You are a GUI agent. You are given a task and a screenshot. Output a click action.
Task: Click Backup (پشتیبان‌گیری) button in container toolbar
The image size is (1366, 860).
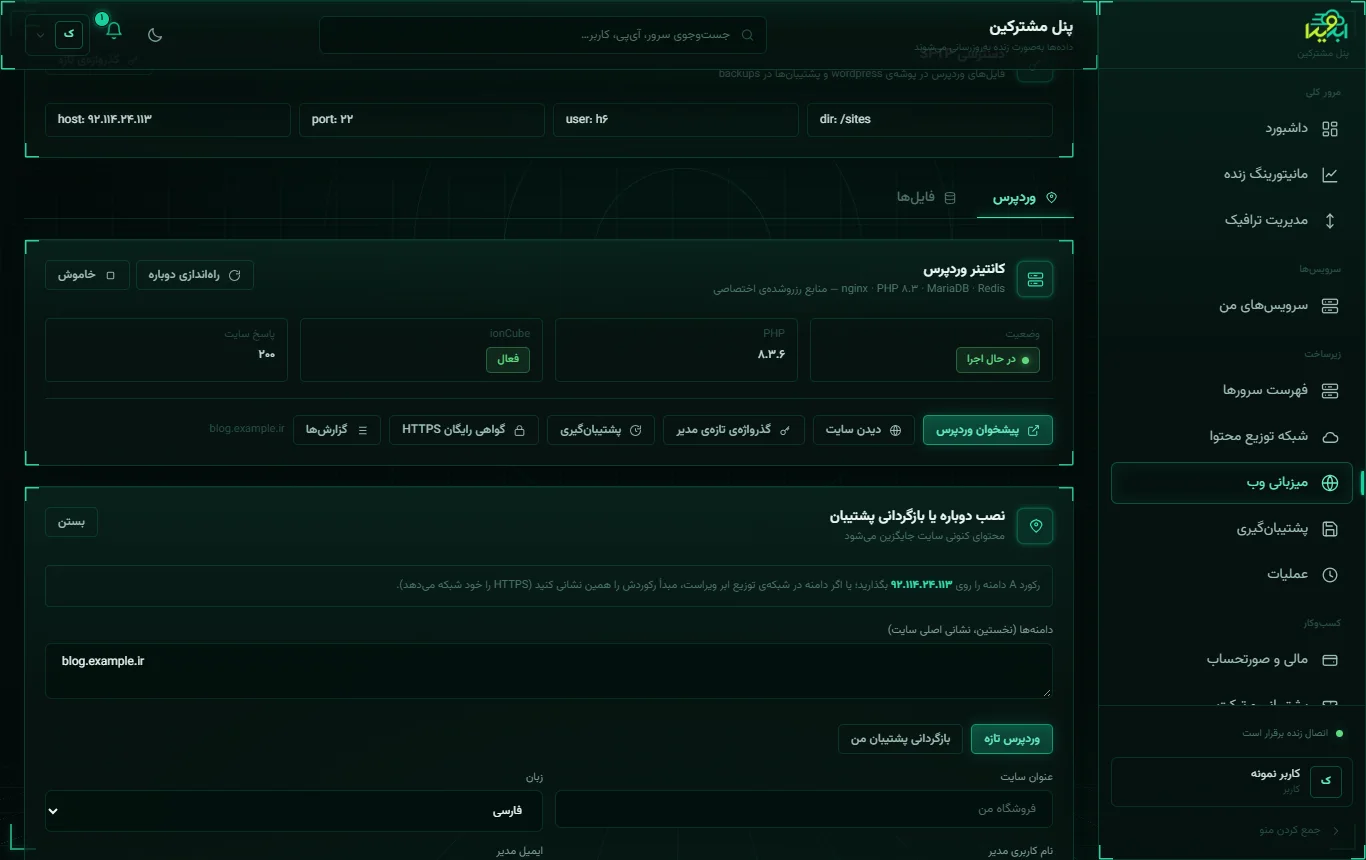[600, 430]
